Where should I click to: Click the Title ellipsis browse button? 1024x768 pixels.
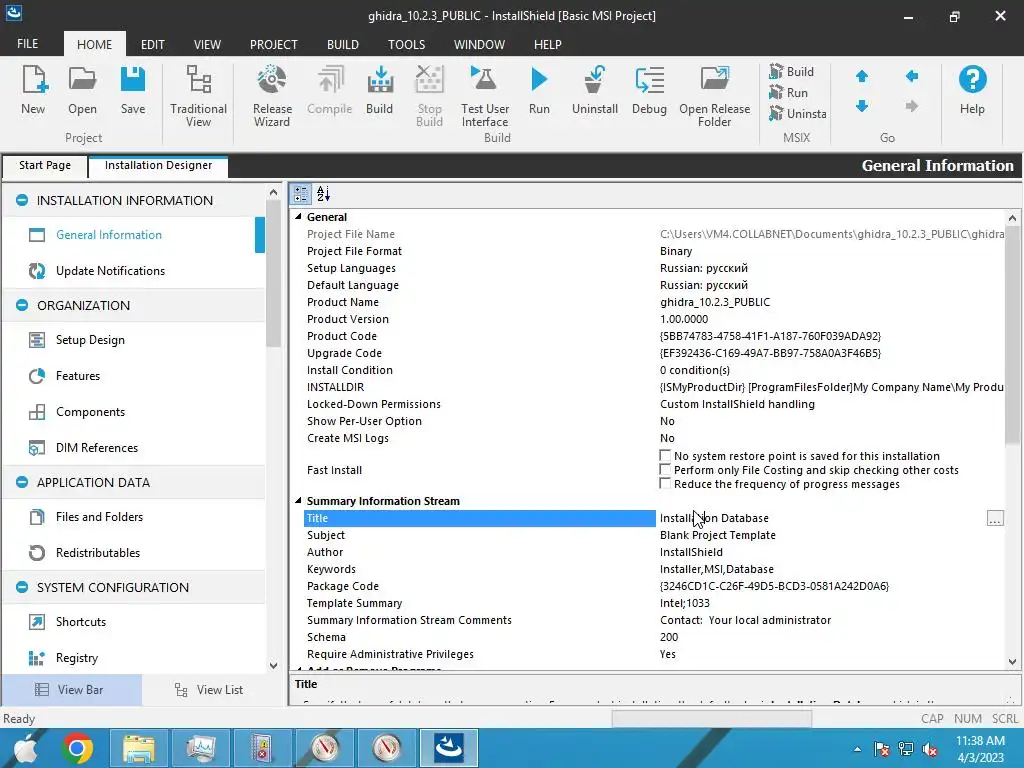(995, 519)
